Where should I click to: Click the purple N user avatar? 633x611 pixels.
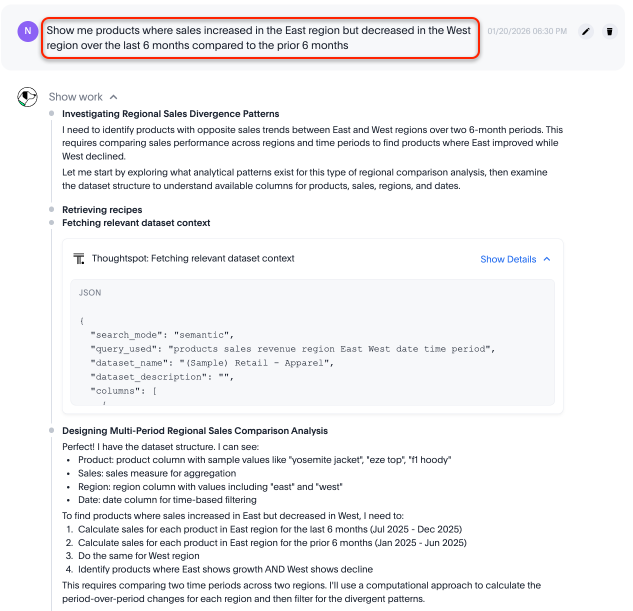click(x=26, y=32)
